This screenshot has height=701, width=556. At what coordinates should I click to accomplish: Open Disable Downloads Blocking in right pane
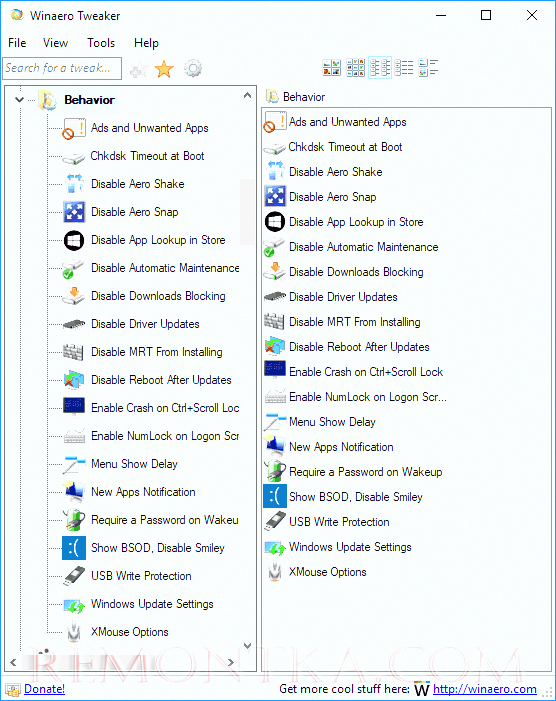pyautogui.click(x=356, y=272)
